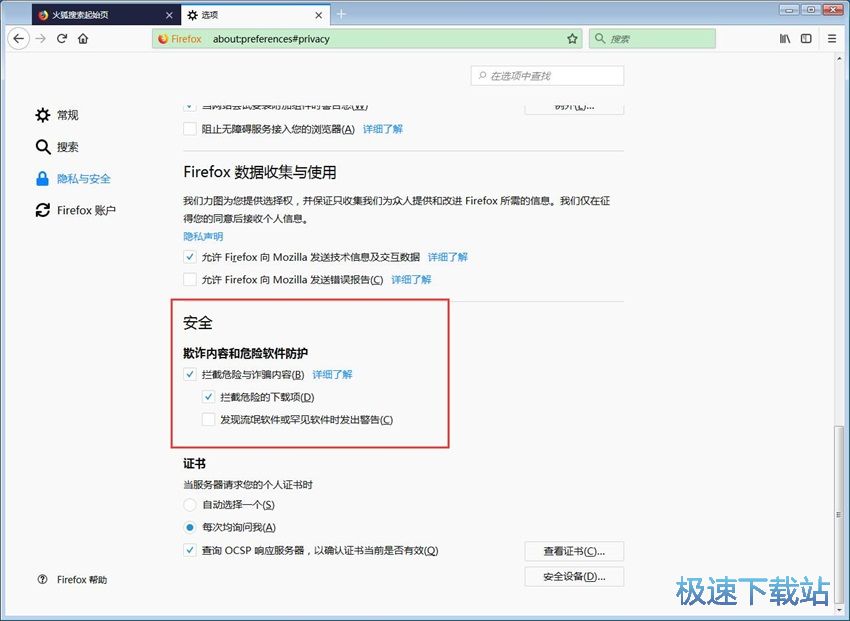Toggle 拦截危险与诈骗内容 checkbox
The height and width of the screenshot is (621, 850).
[190, 374]
